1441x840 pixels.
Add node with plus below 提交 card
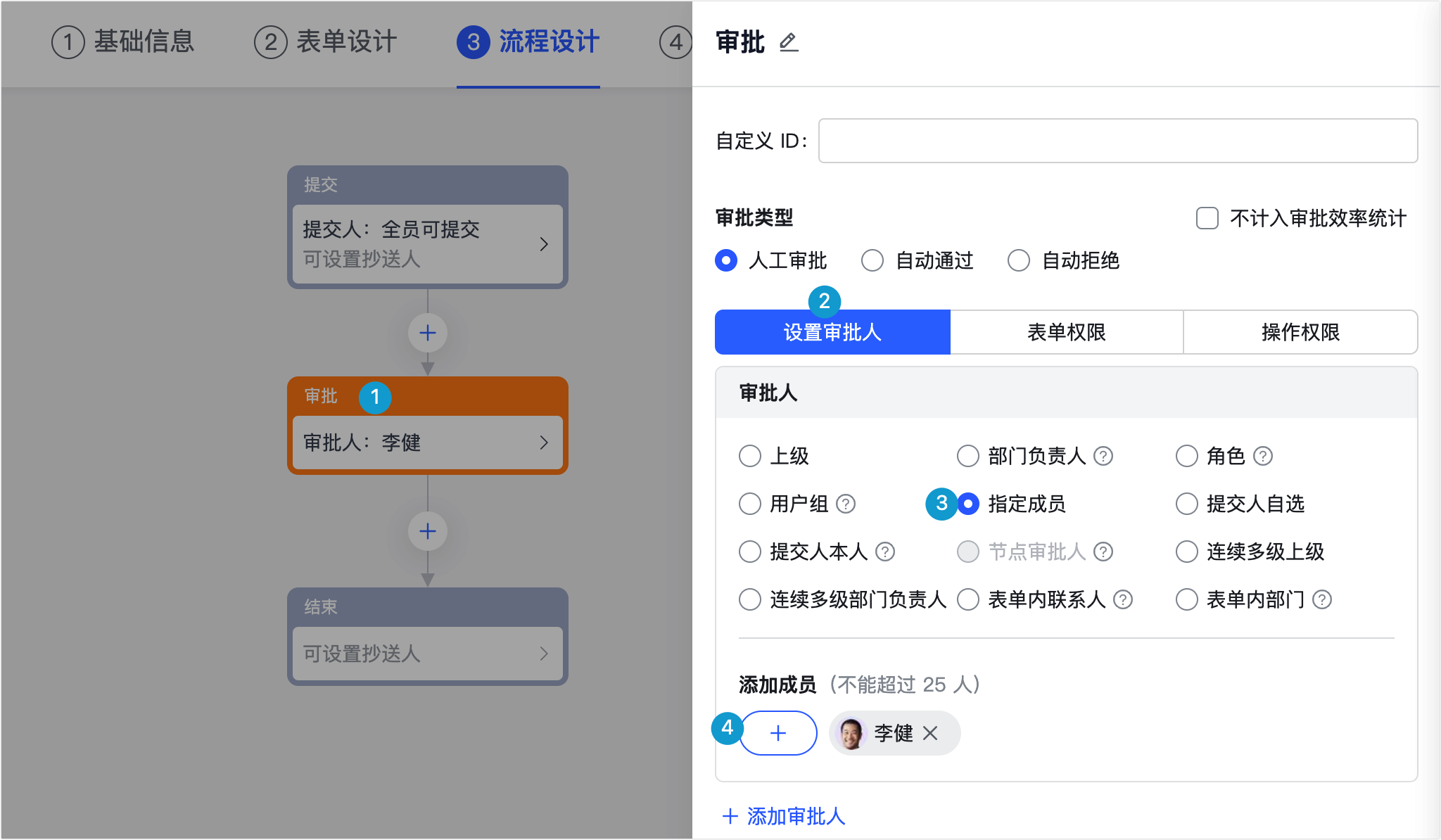click(x=428, y=333)
